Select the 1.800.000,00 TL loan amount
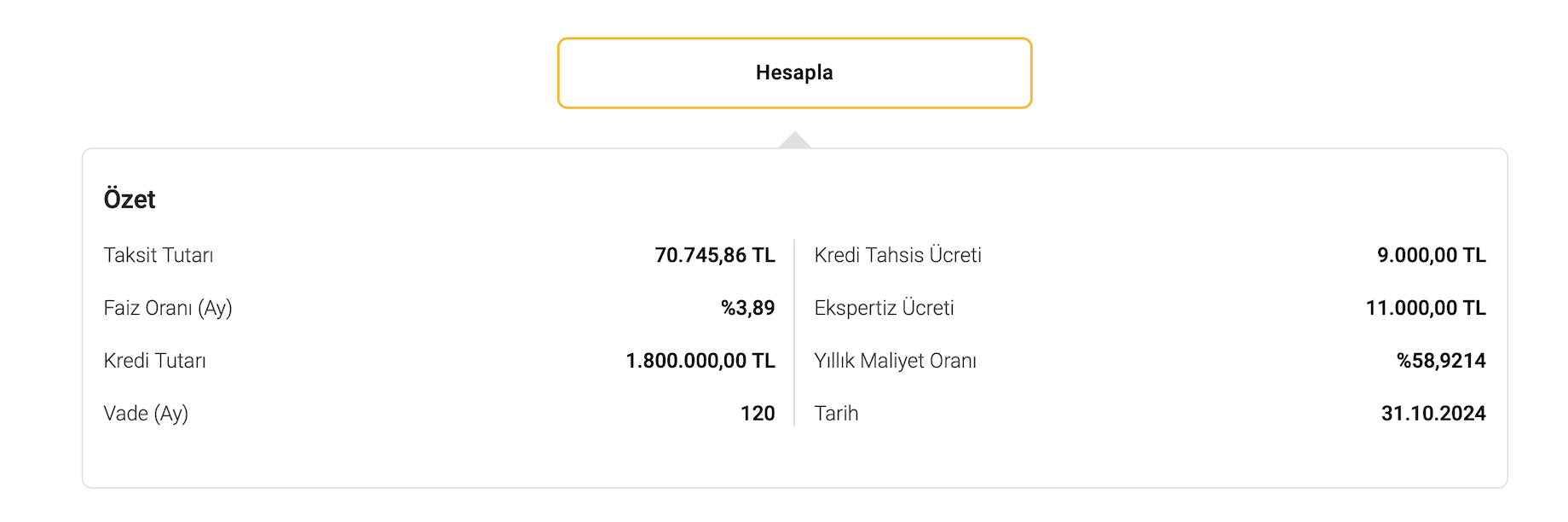 coord(700,361)
